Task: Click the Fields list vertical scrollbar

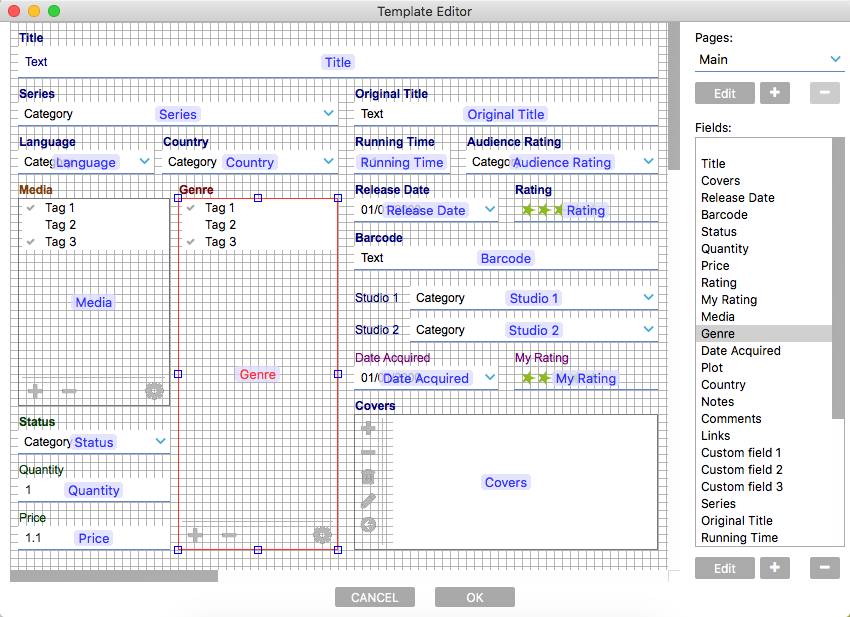Action: coord(838,278)
